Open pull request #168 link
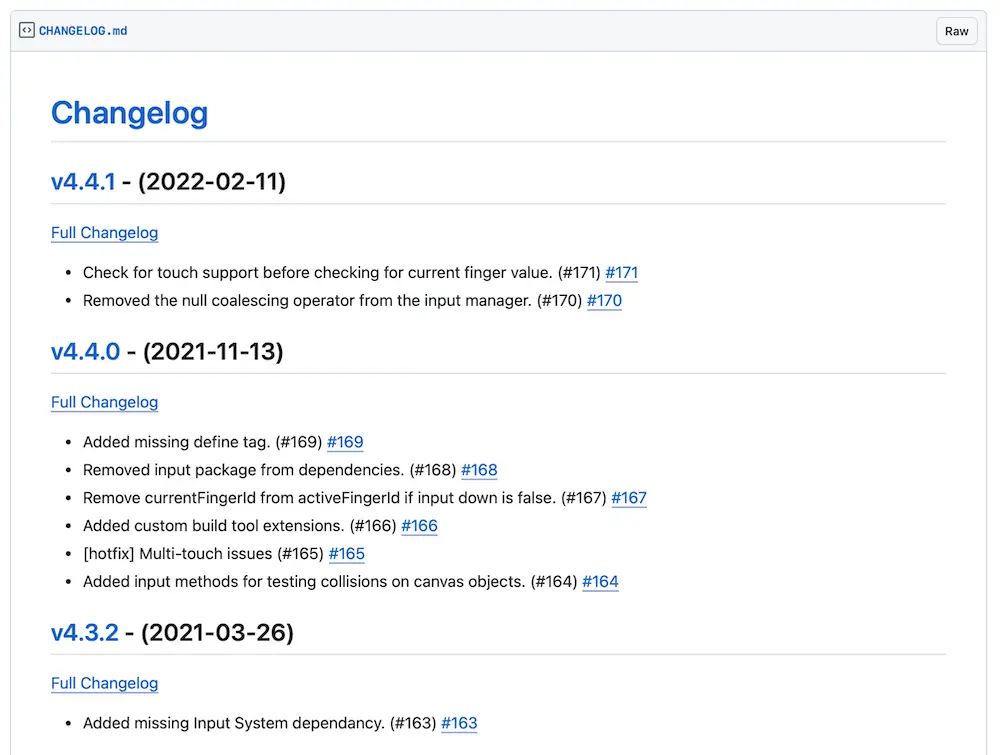The height and width of the screenshot is (755, 1000). [x=479, y=470]
